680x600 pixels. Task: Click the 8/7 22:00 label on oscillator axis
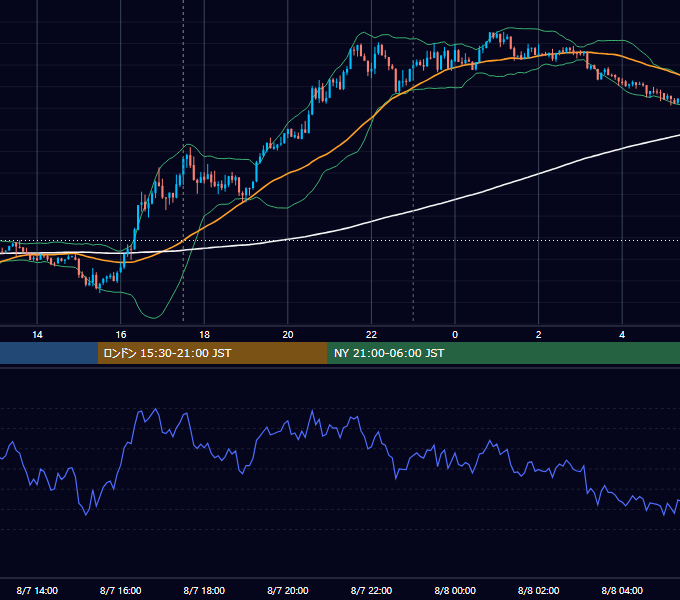[371, 590]
